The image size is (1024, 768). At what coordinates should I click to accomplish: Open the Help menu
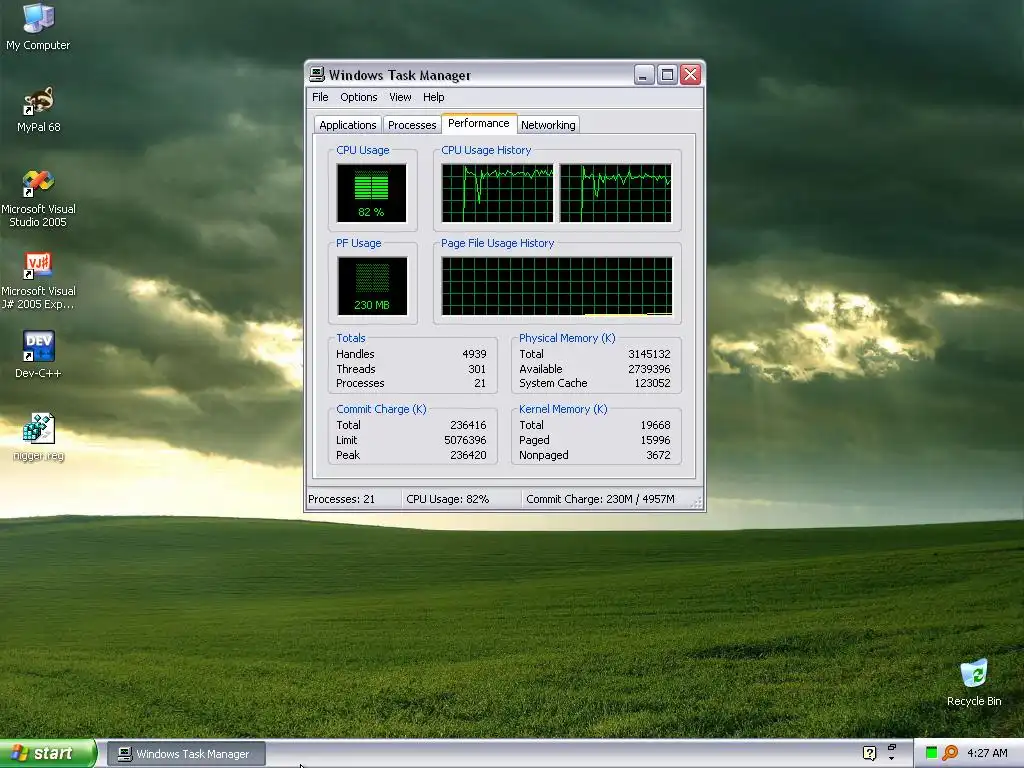tap(434, 97)
